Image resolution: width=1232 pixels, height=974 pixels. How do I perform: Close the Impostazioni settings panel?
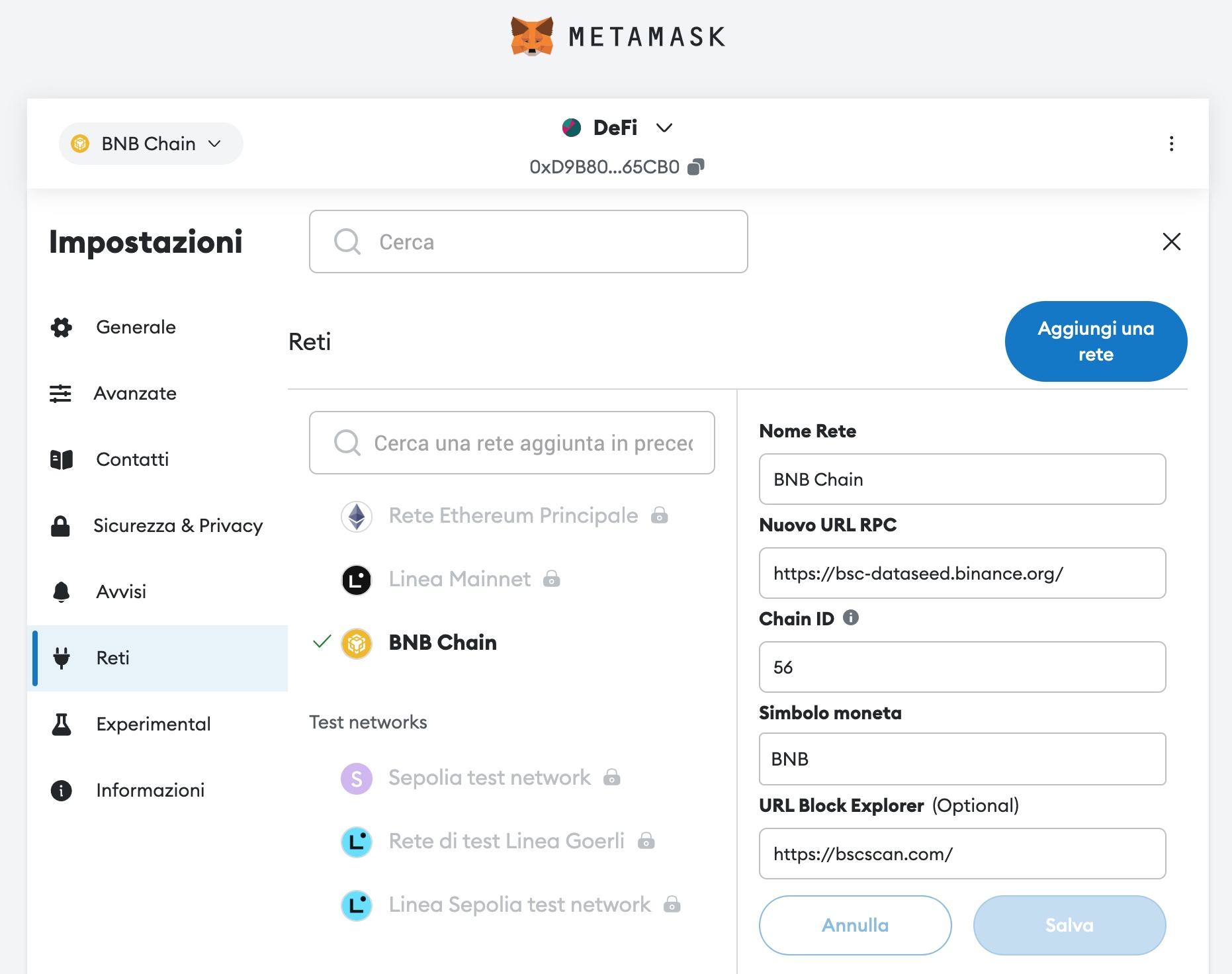[x=1171, y=242]
